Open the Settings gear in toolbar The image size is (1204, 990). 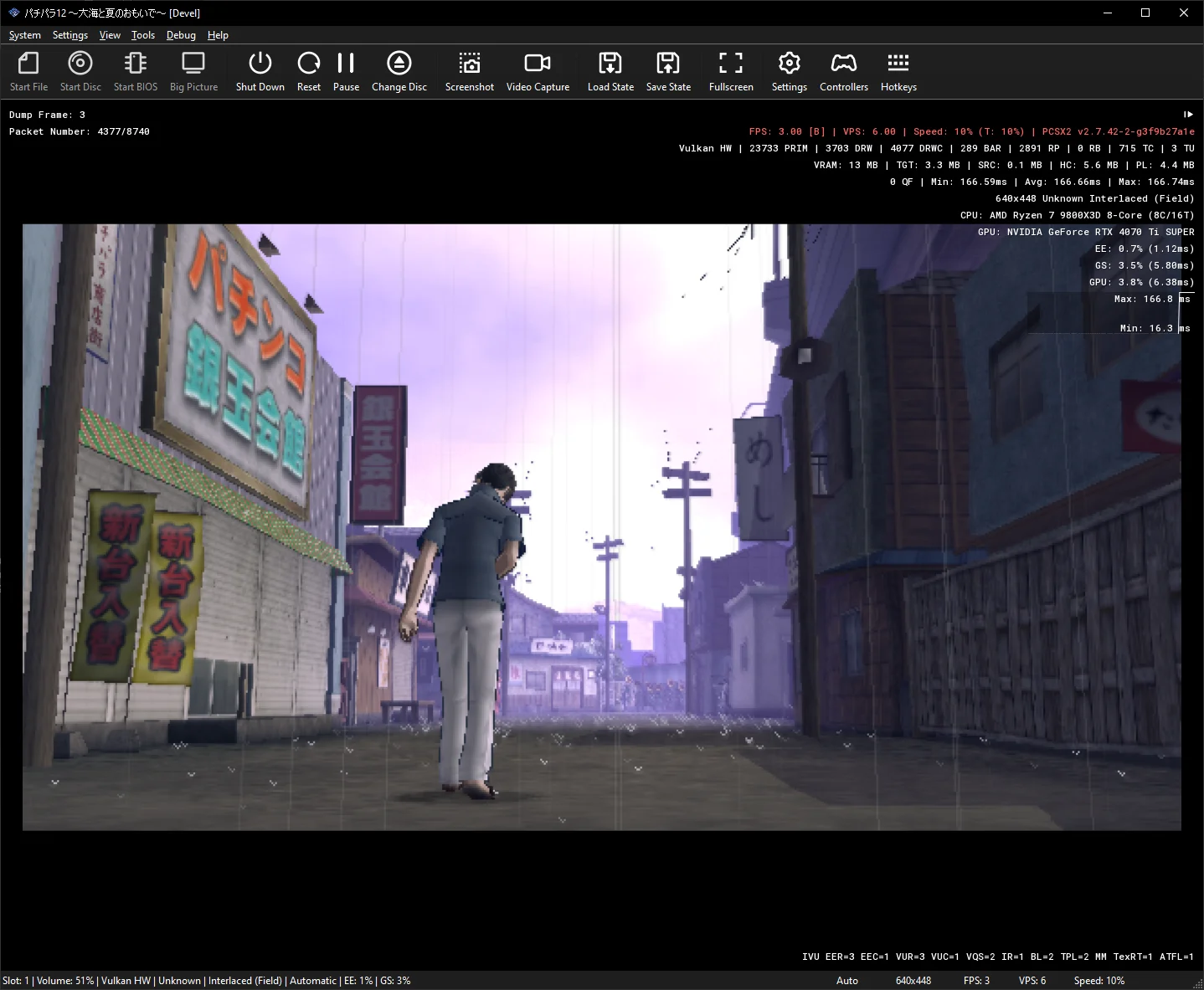point(789,71)
